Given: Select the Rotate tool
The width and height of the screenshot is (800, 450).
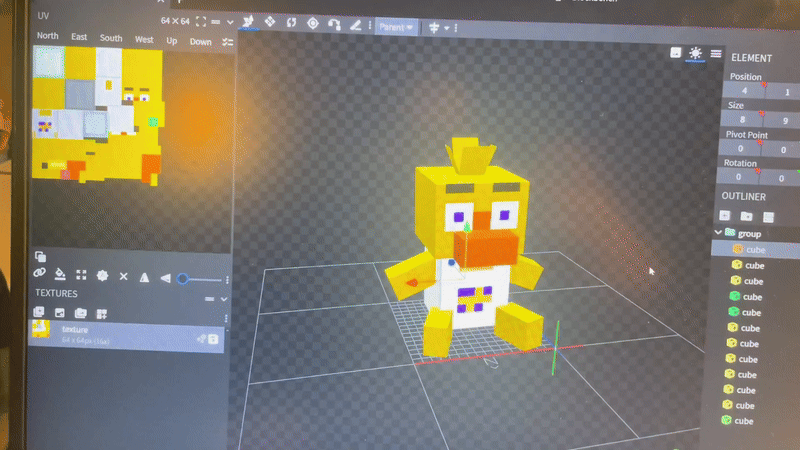Looking at the screenshot, I should [291, 22].
